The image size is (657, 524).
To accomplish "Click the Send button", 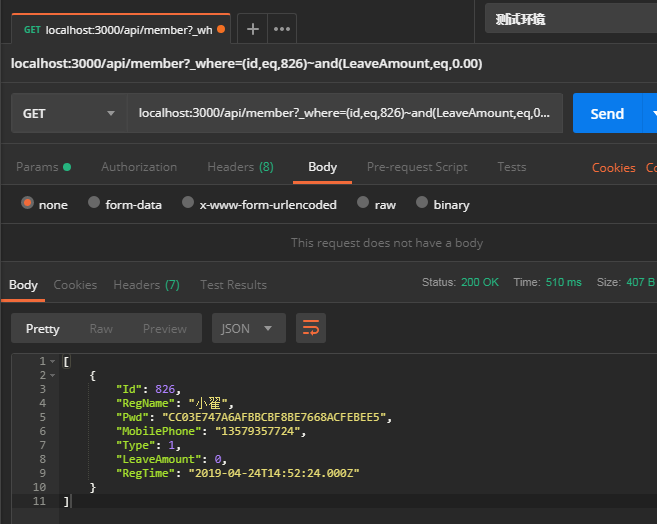I will [606, 114].
